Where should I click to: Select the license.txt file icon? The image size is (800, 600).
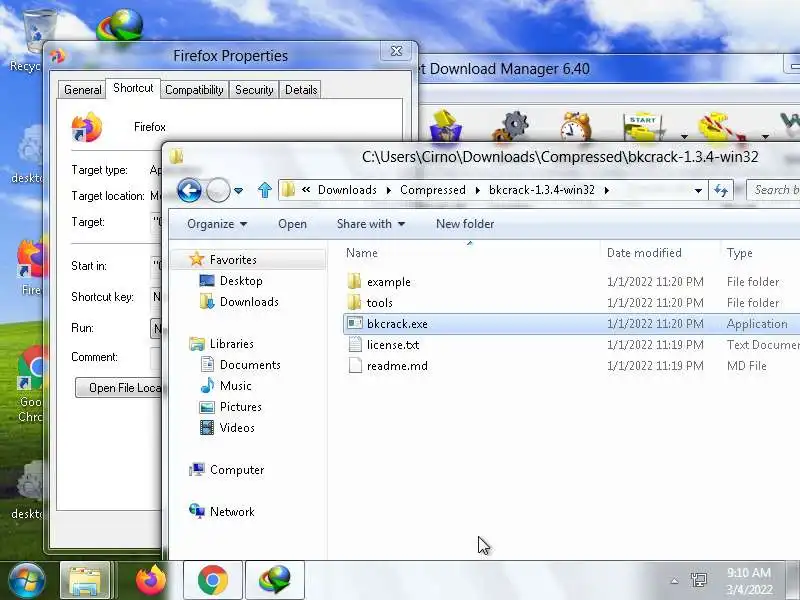tap(355, 344)
